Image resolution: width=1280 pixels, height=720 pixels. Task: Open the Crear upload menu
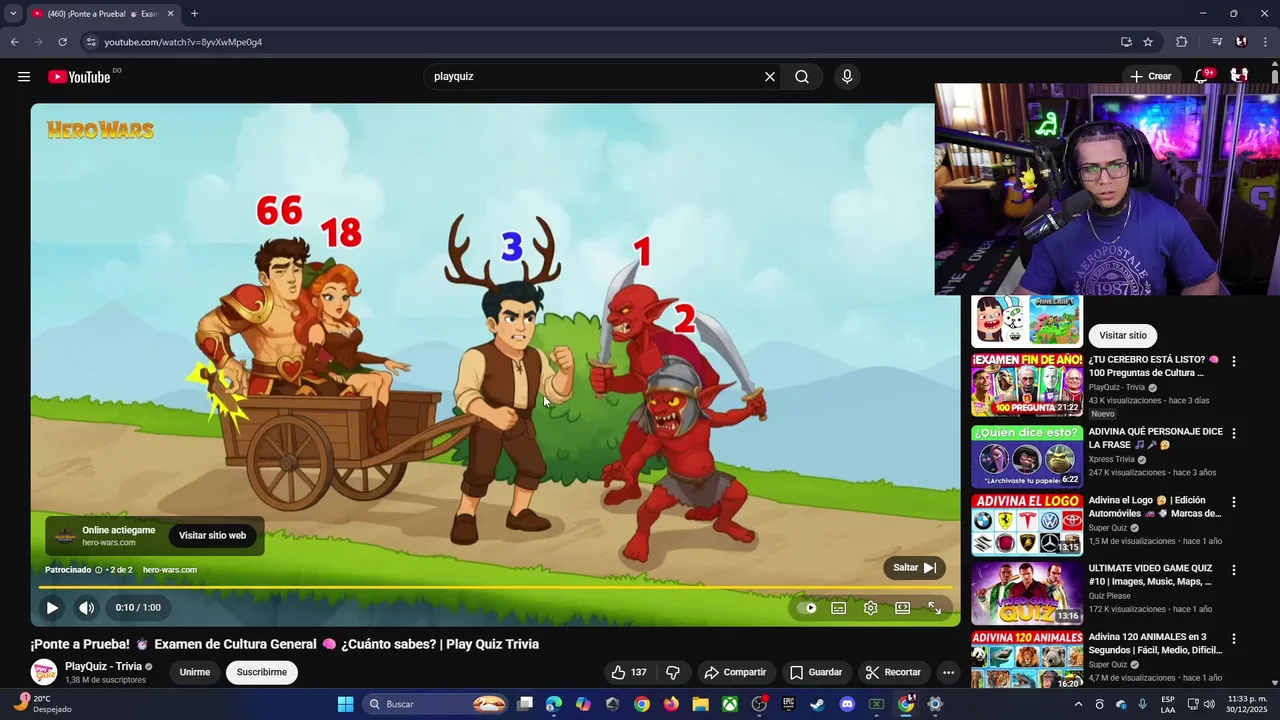point(1150,76)
